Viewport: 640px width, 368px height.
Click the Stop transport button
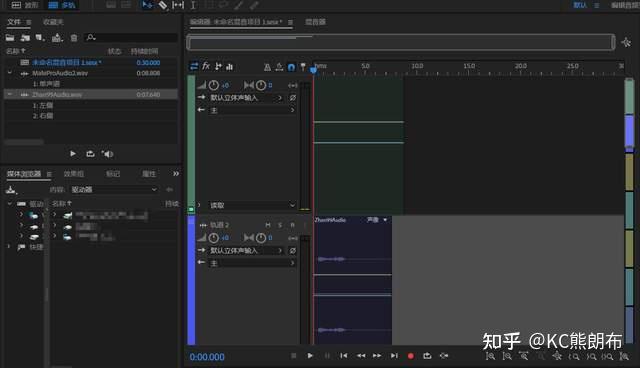[293, 356]
